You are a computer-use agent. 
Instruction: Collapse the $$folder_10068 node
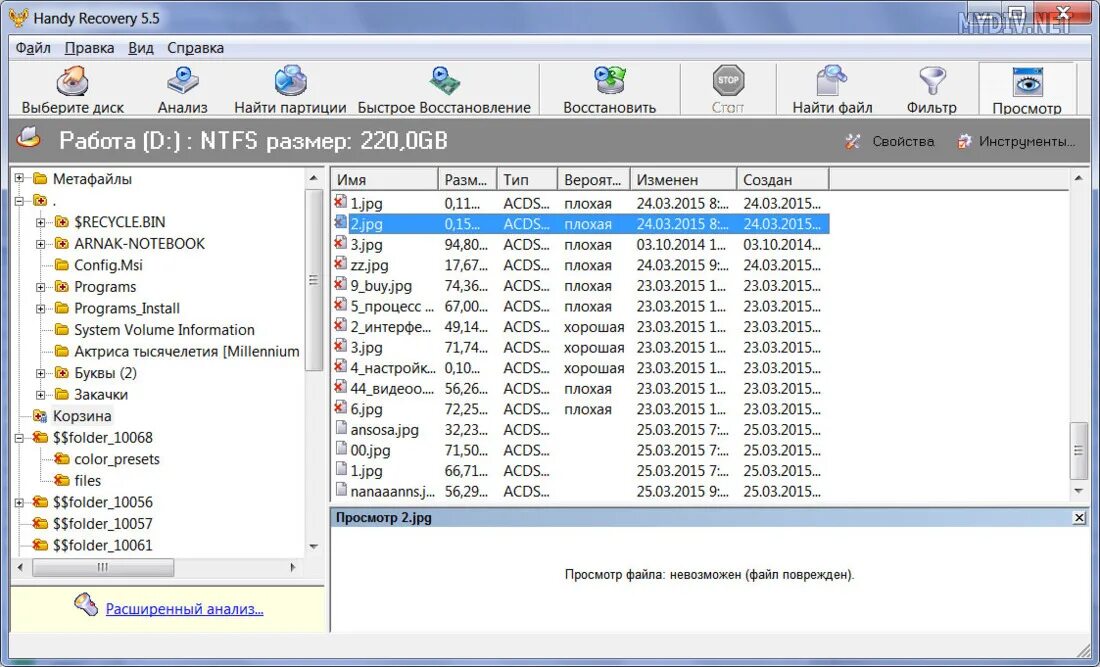coord(20,438)
